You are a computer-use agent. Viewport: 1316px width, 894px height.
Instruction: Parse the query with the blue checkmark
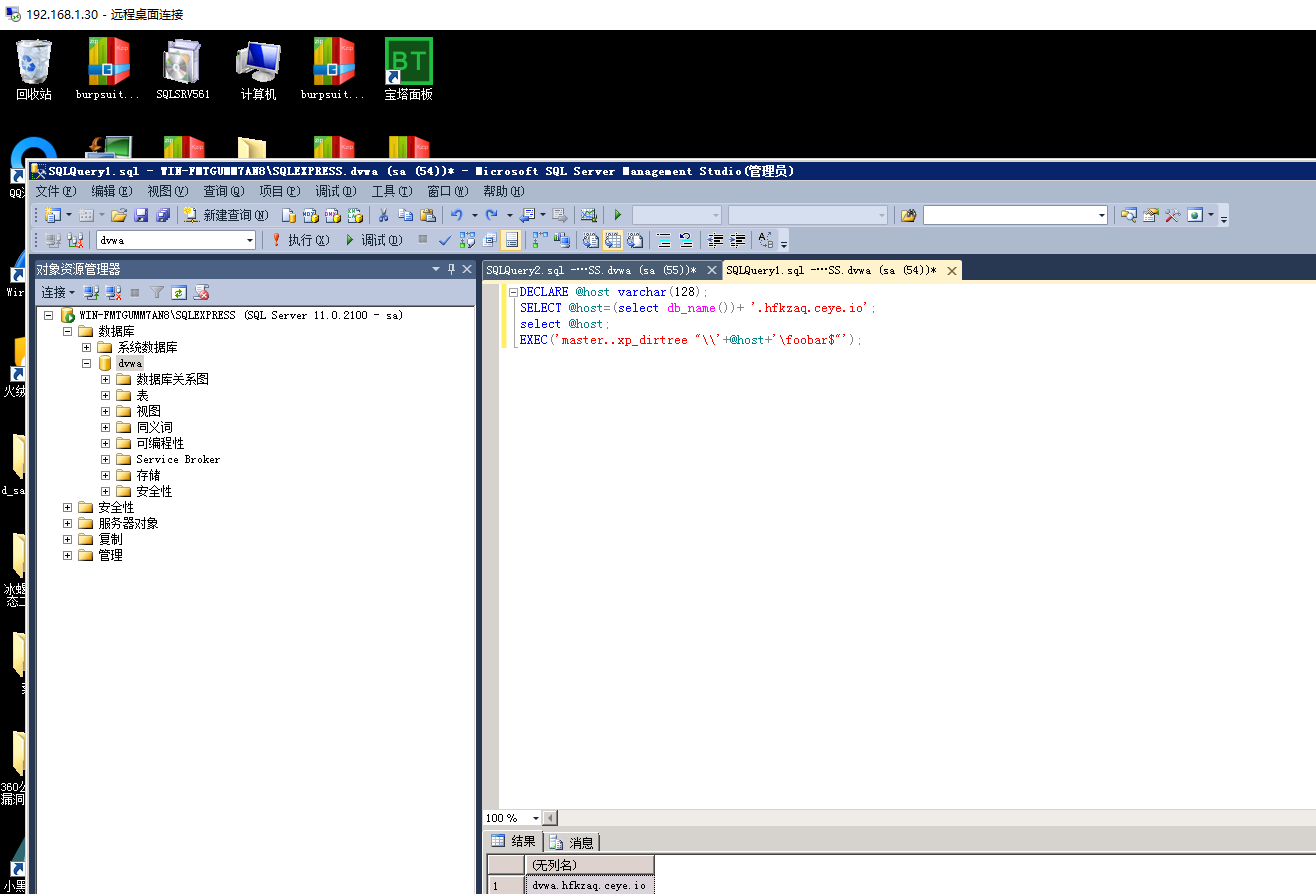[444, 240]
